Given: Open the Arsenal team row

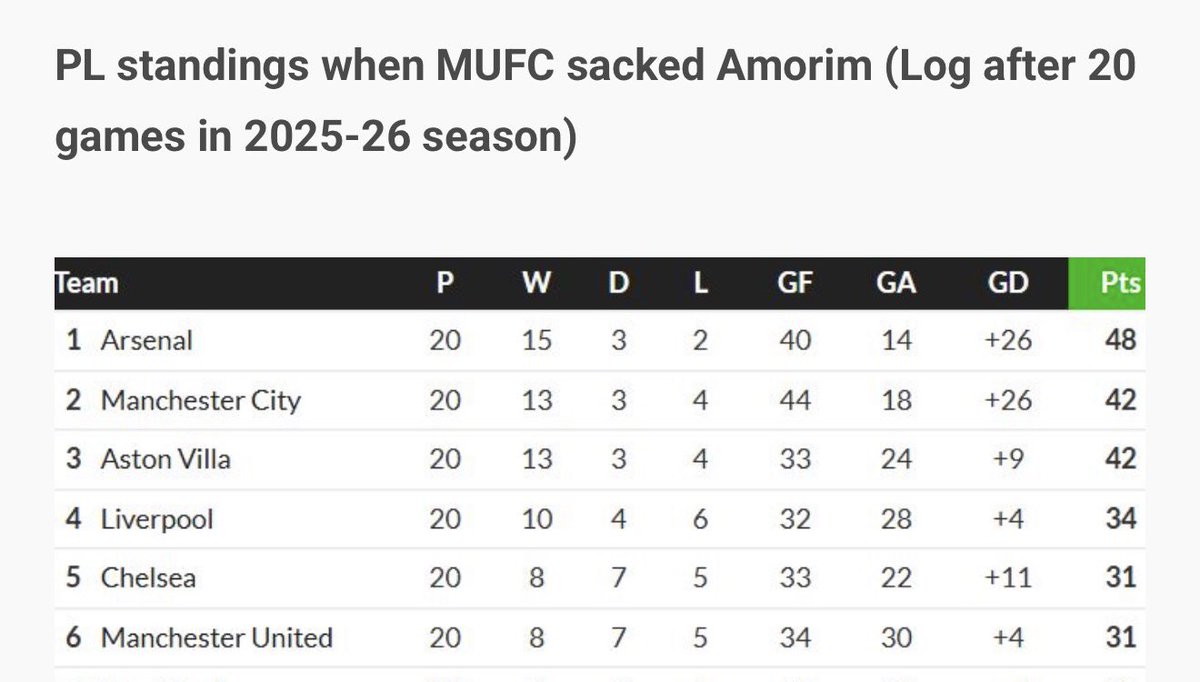Looking at the screenshot, I should point(599,340).
